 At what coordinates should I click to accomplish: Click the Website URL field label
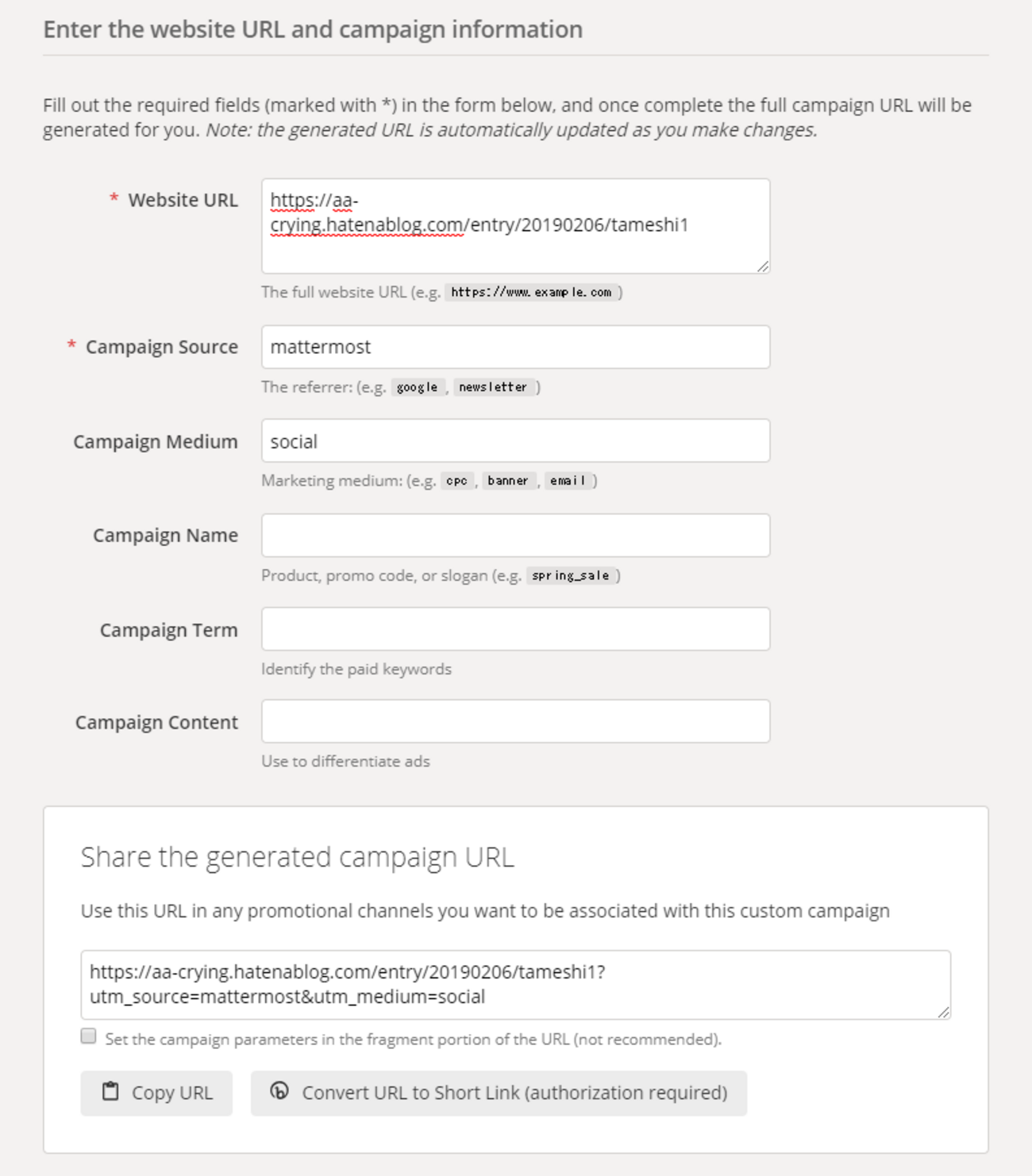183,200
